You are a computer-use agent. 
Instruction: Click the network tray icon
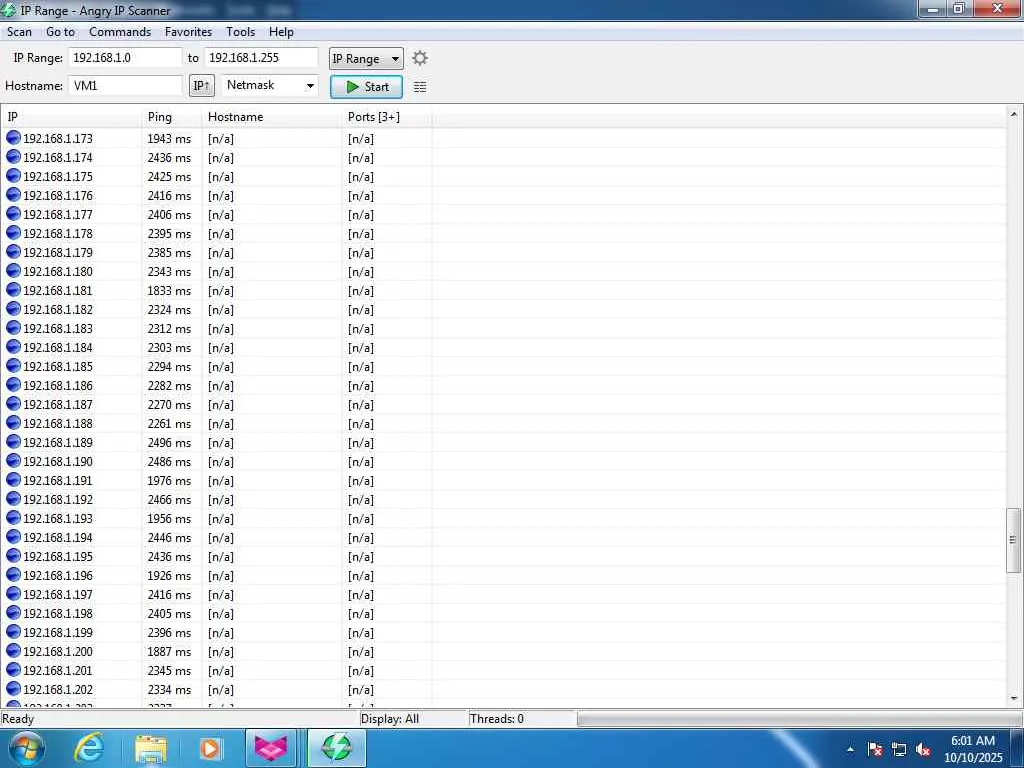click(x=899, y=749)
